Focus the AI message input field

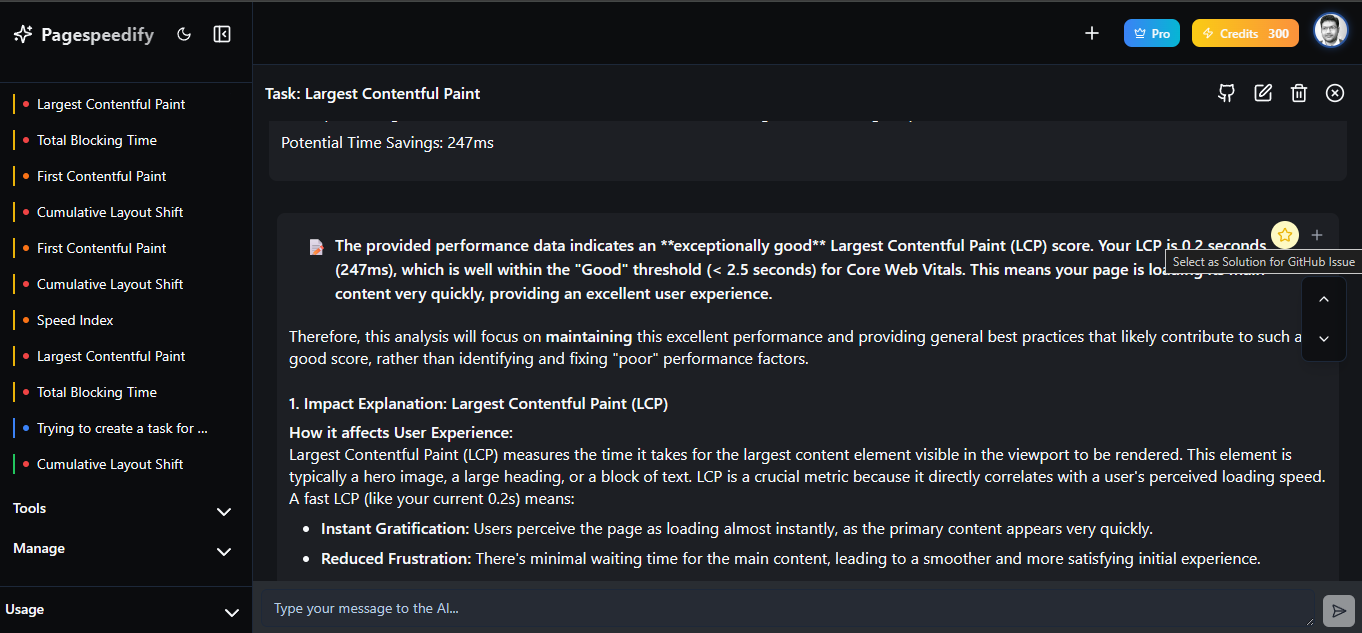[x=790, y=608]
